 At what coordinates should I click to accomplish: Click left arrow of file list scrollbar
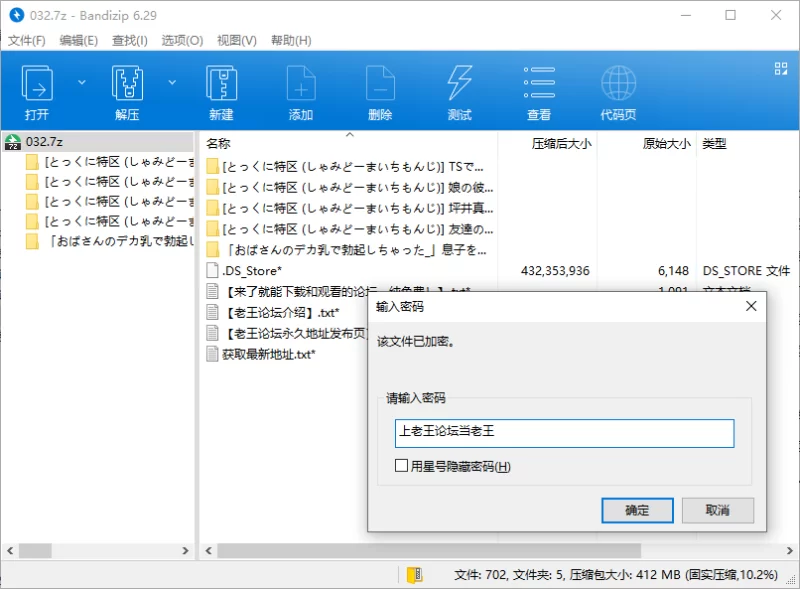pos(208,551)
